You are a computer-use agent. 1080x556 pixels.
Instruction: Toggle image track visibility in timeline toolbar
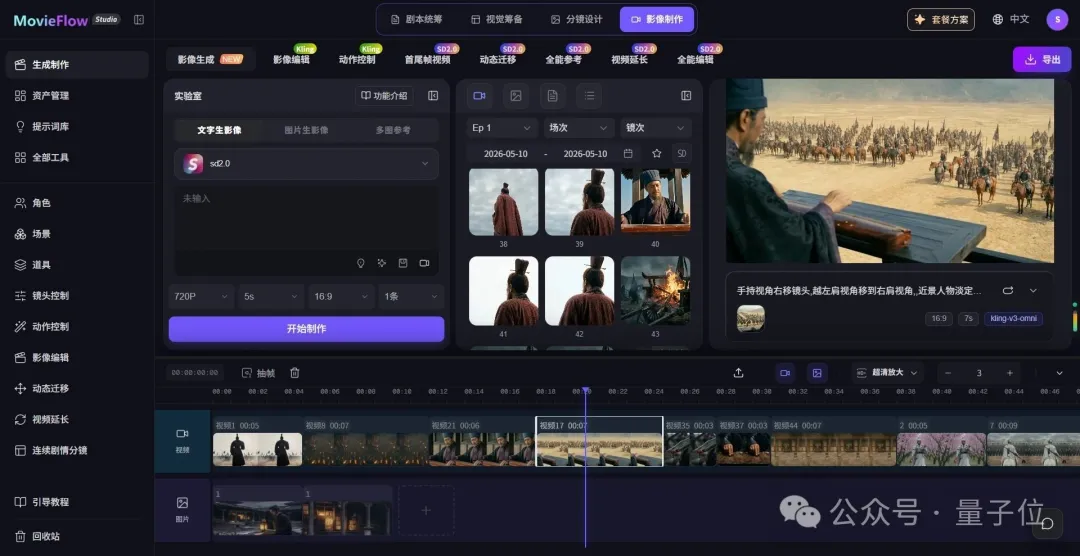(x=817, y=373)
